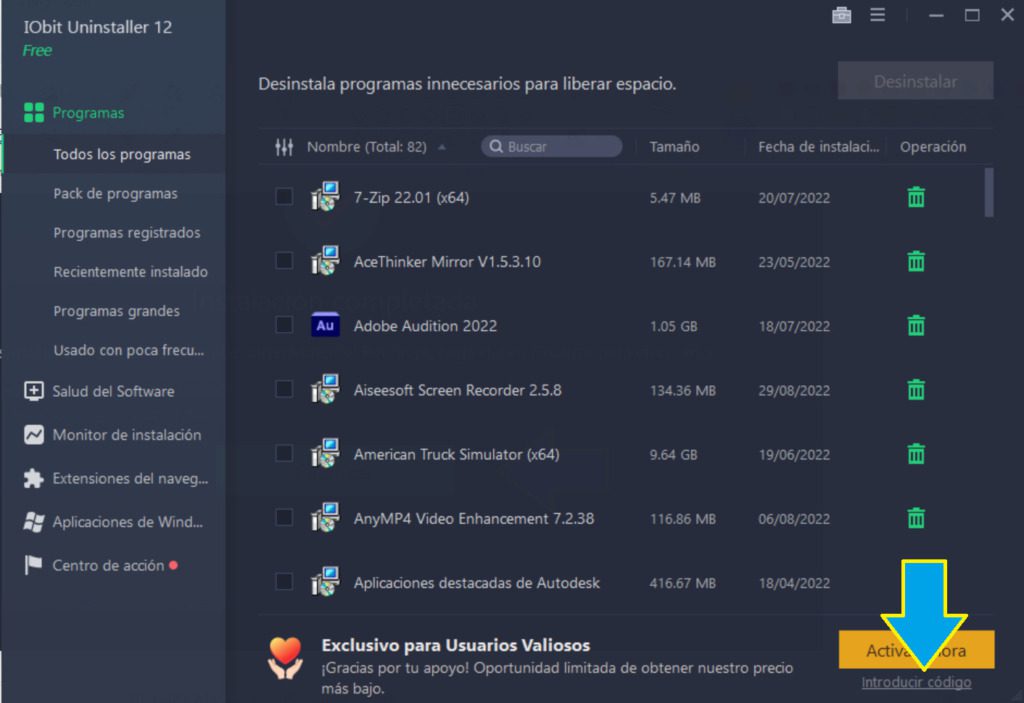The height and width of the screenshot is (703, 1024).
Task: Click the trash icon for 7-Zip 22.01
Action: point(916,197)
